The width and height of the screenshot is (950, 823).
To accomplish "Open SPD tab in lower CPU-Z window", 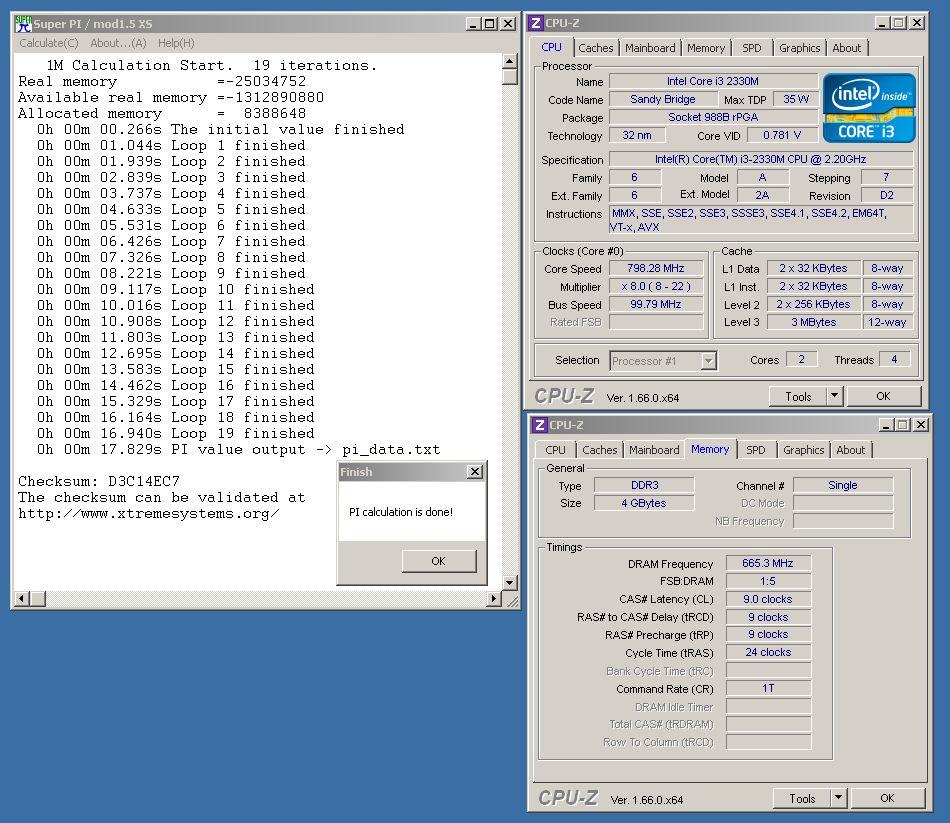I will click(x=756, y=450).
